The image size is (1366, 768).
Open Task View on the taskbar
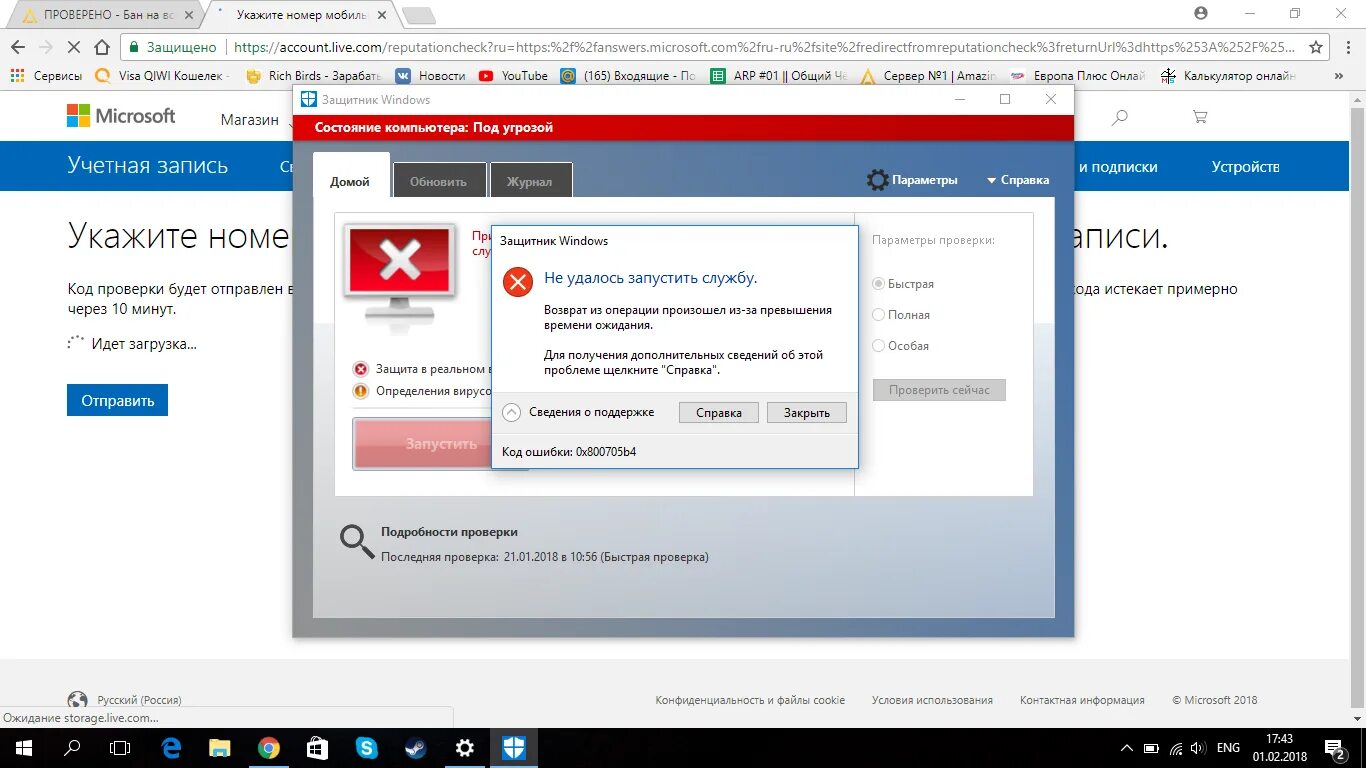click(x=120, y=748)
